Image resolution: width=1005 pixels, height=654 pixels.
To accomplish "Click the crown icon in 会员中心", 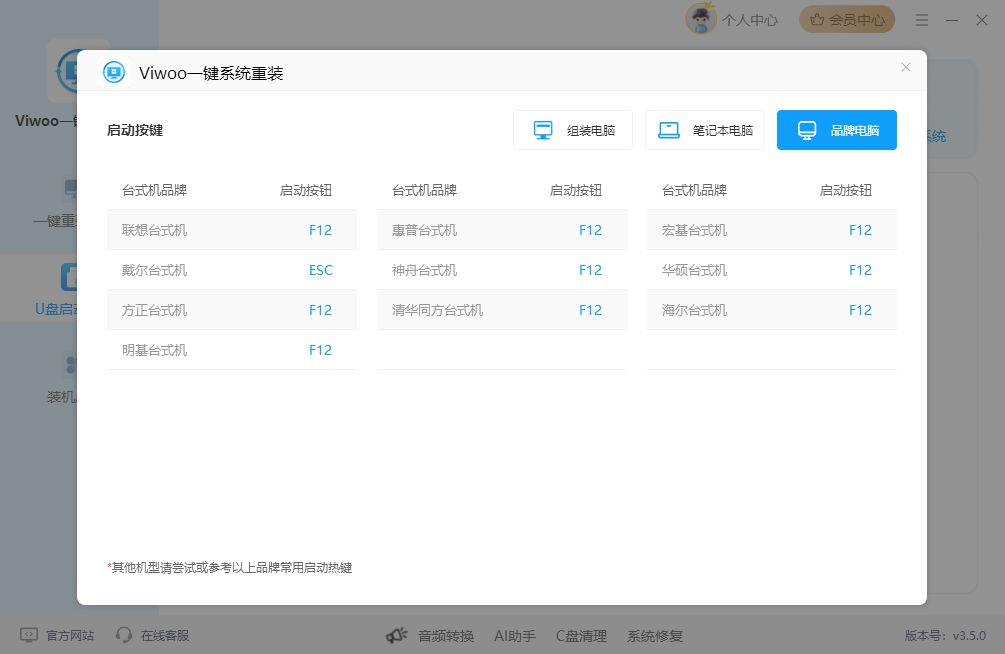I will [817, 20].
